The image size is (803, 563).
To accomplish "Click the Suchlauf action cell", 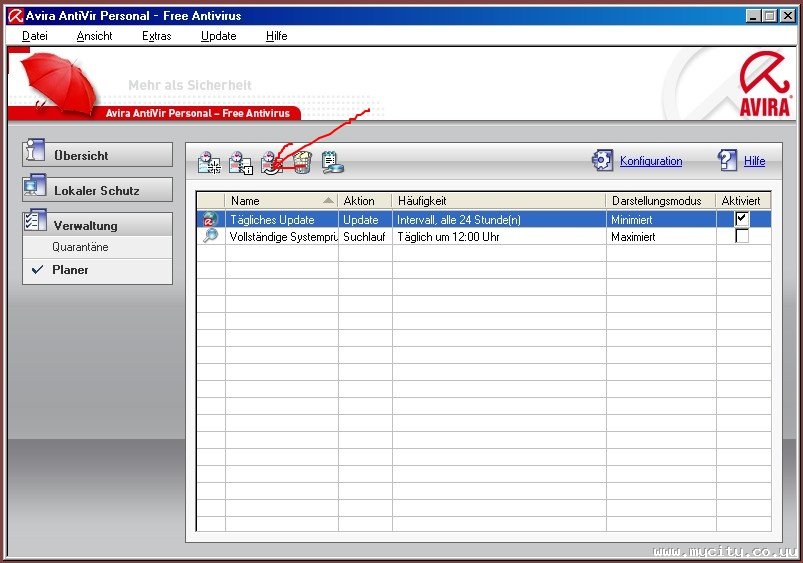I will click(364, 237).
